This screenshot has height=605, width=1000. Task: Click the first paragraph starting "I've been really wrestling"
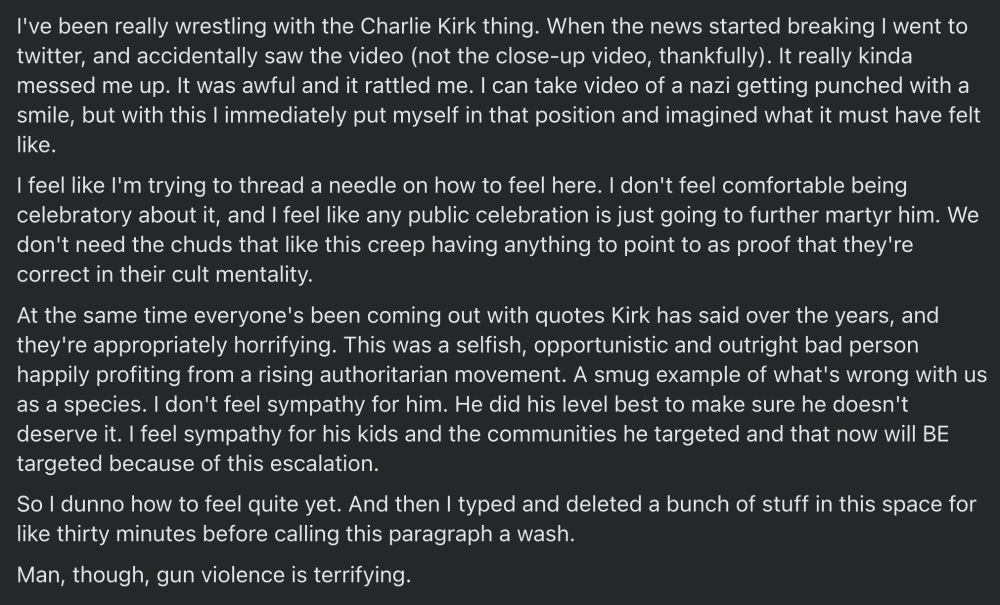[x=499, y=85]
